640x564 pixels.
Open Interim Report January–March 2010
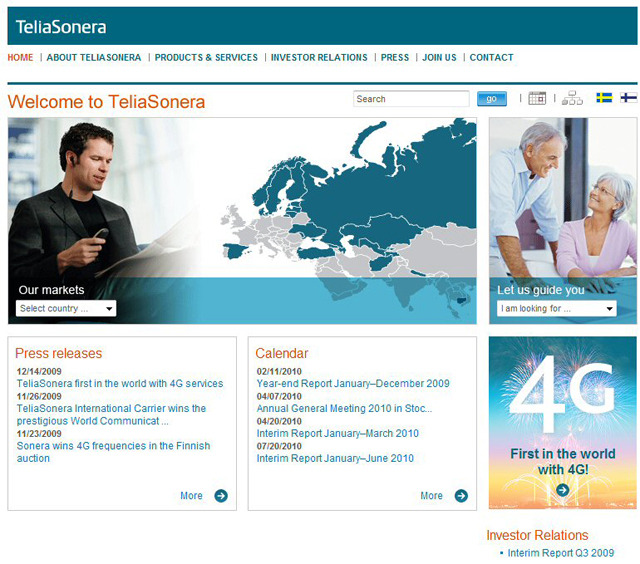(x=338, y=433)
